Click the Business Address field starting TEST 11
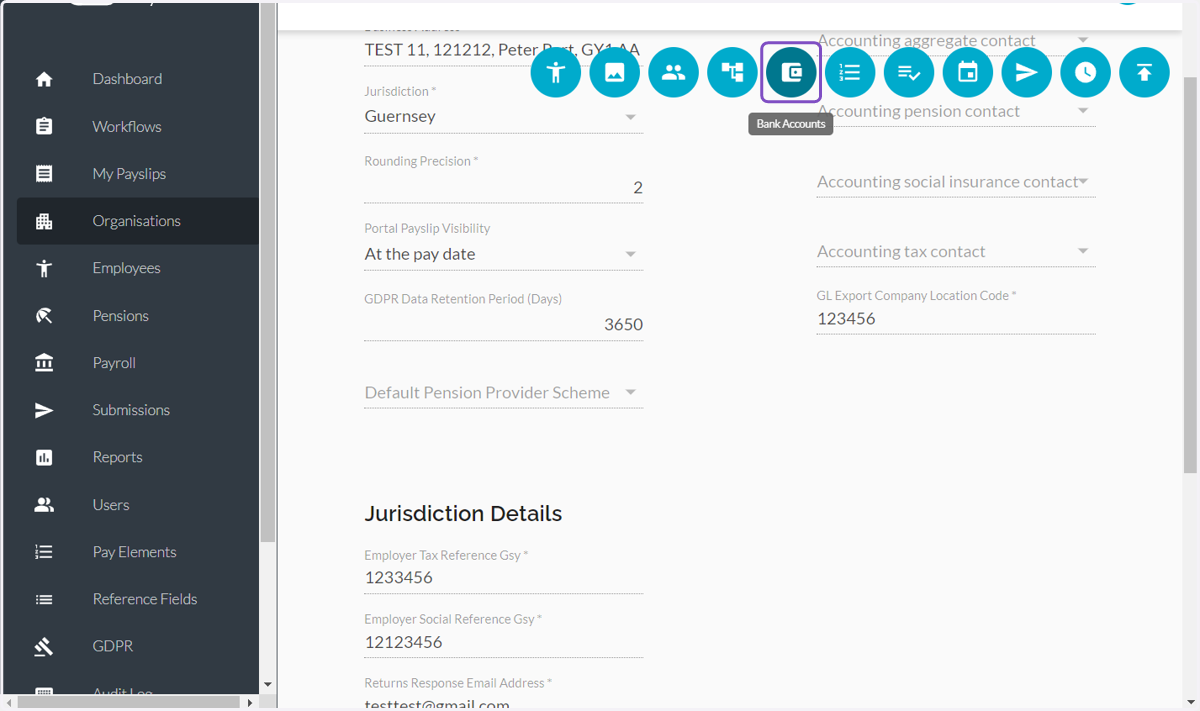Screen dimensions: 1200x711 point(503,50)
